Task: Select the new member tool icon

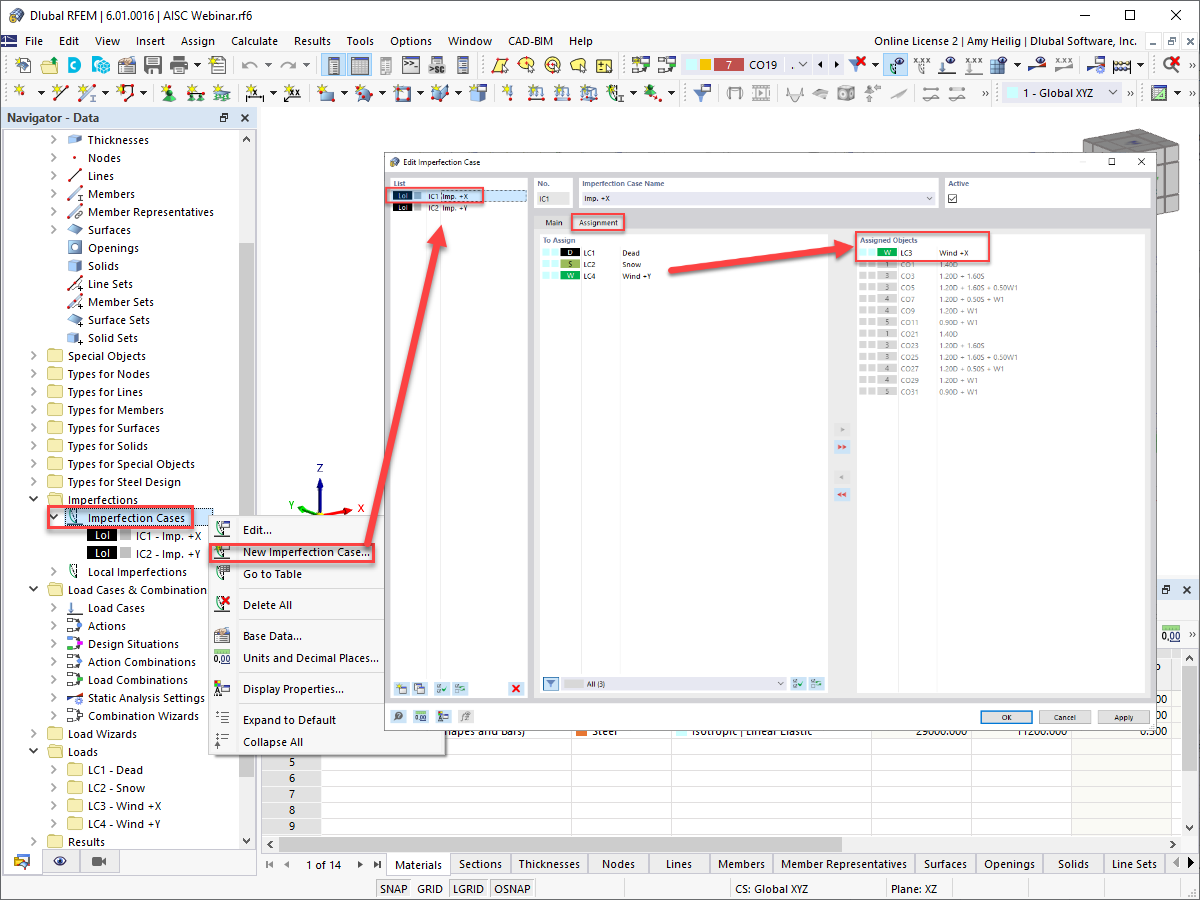Action: coord(88,92)
